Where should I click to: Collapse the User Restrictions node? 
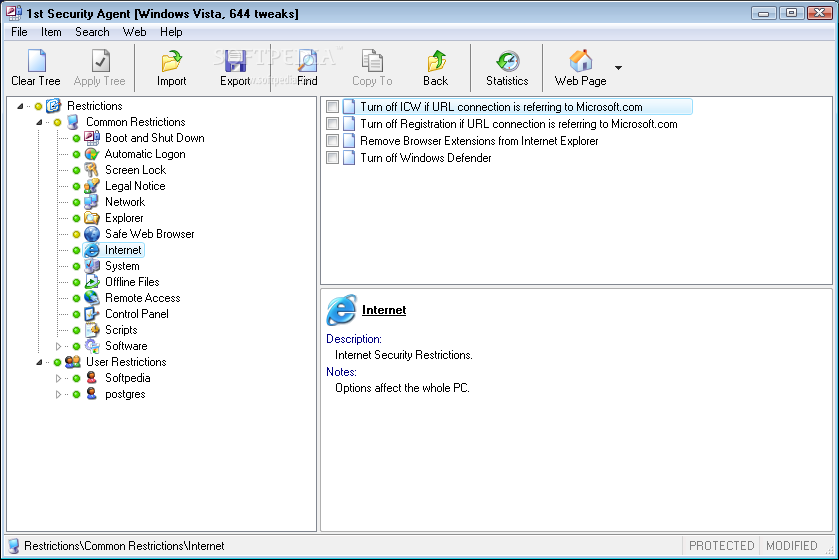click(39, 362)
